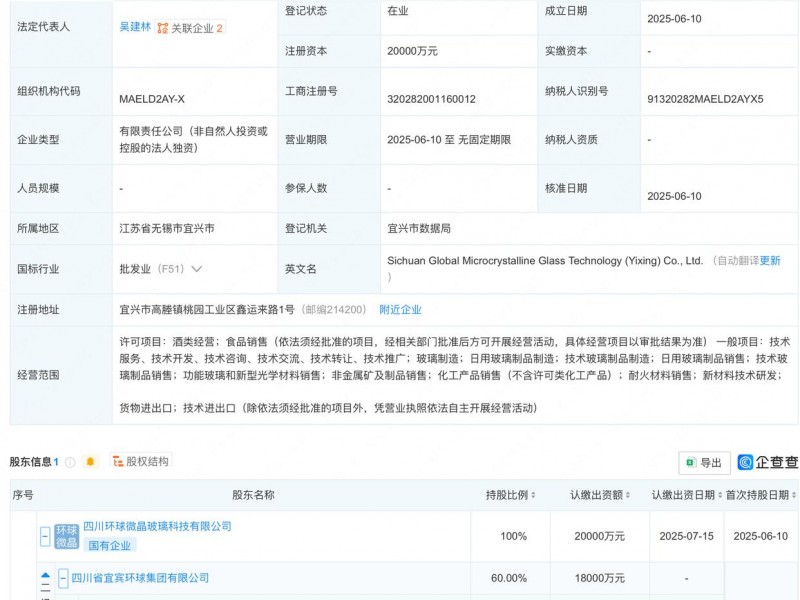
Task: Click the 持股比例 cell 100%
Action: click(x=513, y=536)
